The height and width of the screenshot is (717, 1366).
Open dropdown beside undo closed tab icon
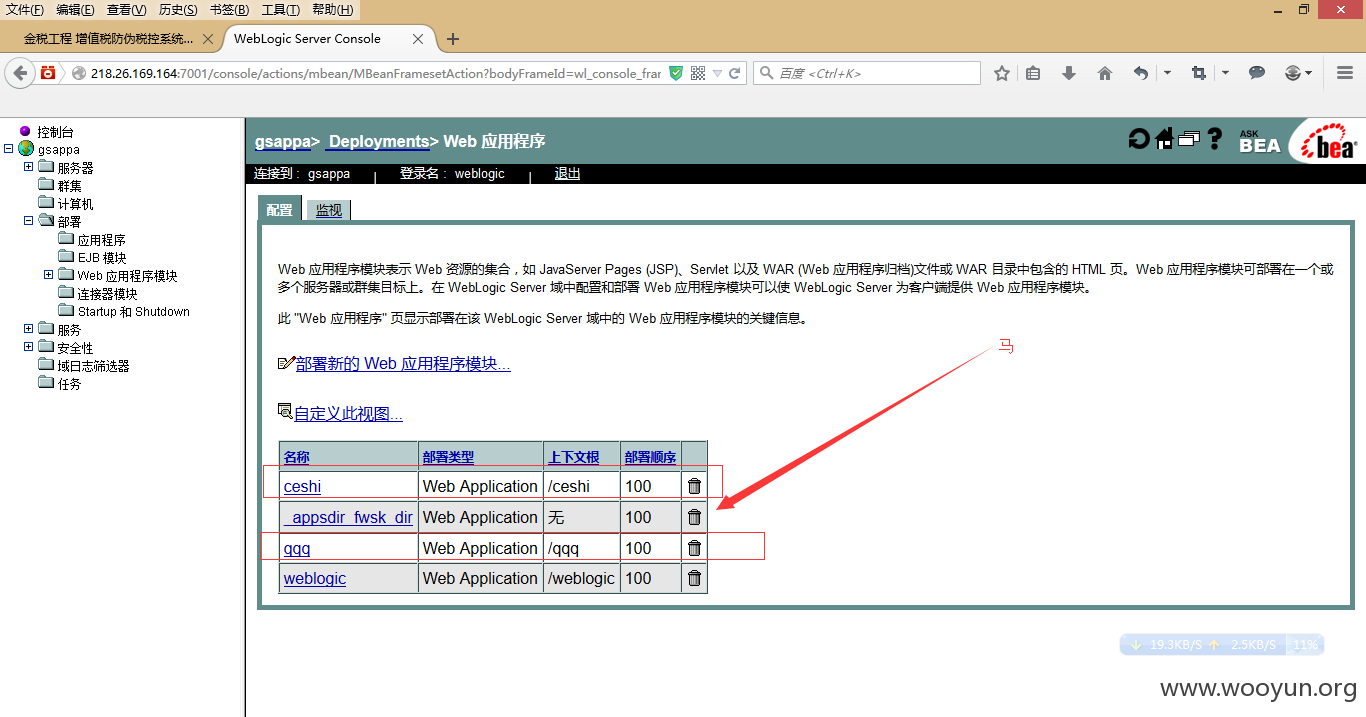click(x=1167, y=73)
